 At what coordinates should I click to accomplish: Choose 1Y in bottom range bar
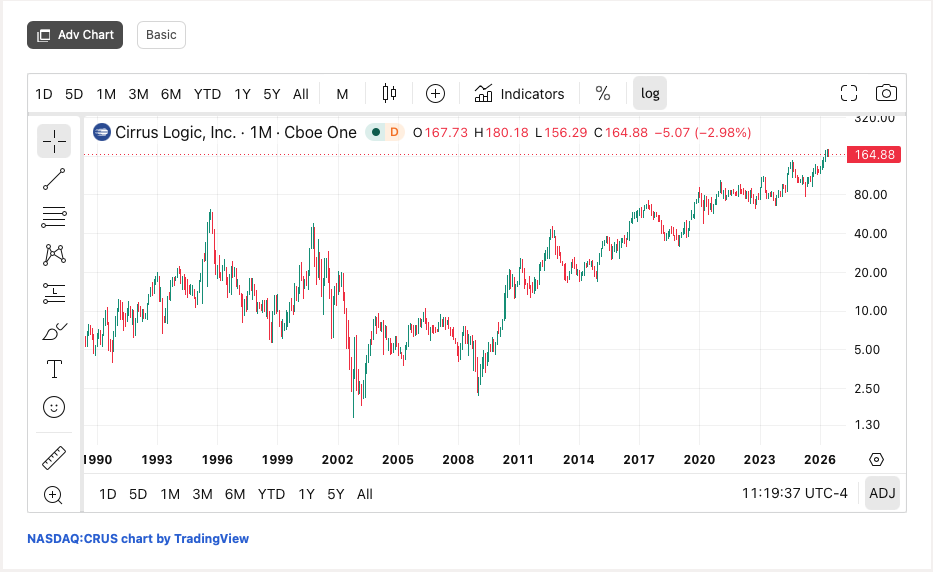(306, 494)
